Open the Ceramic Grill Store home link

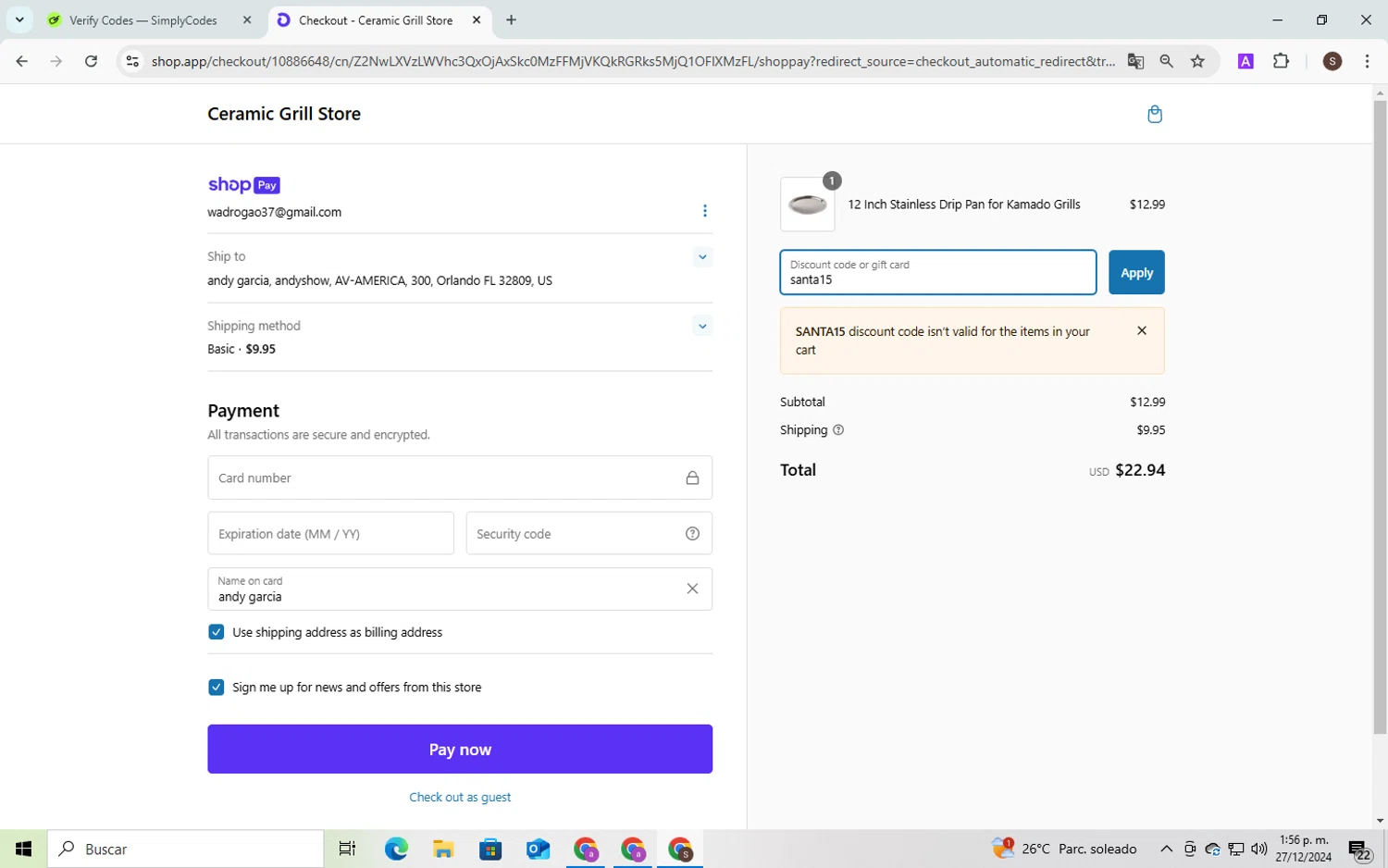point(284,114)
